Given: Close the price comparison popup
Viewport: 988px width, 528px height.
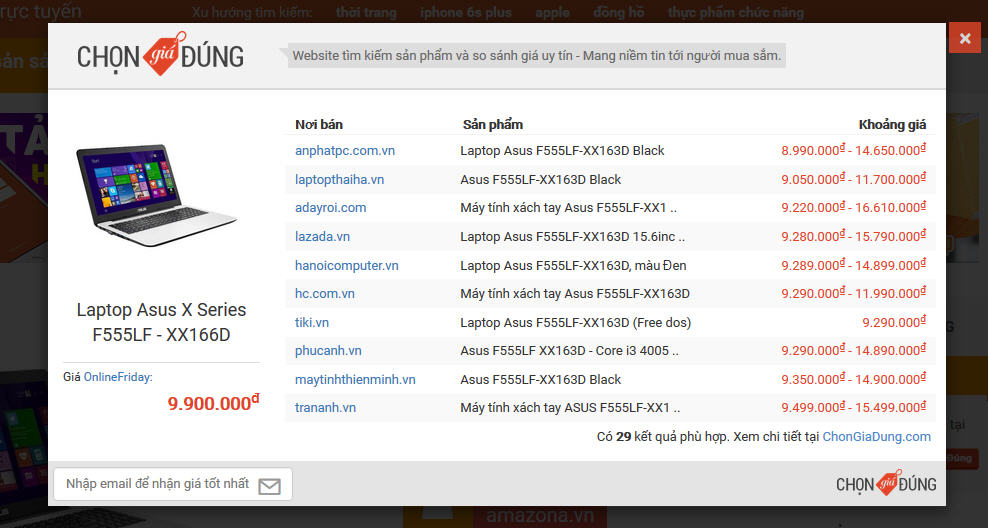Looking at the screenshot, I should (x=964, y=38).
